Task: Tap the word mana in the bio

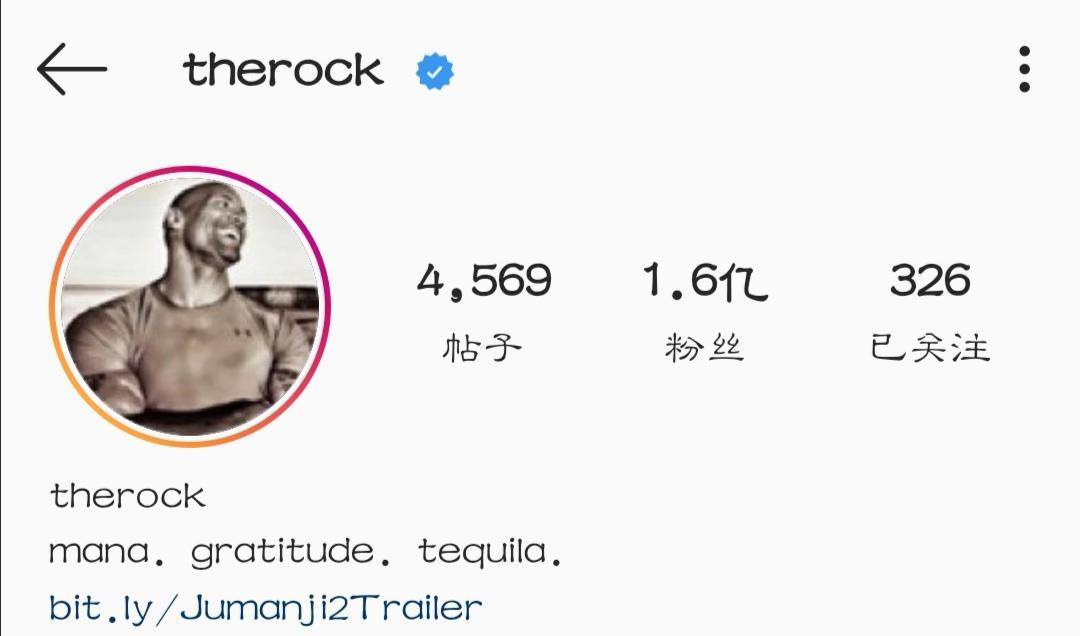Action: point(99,553)
